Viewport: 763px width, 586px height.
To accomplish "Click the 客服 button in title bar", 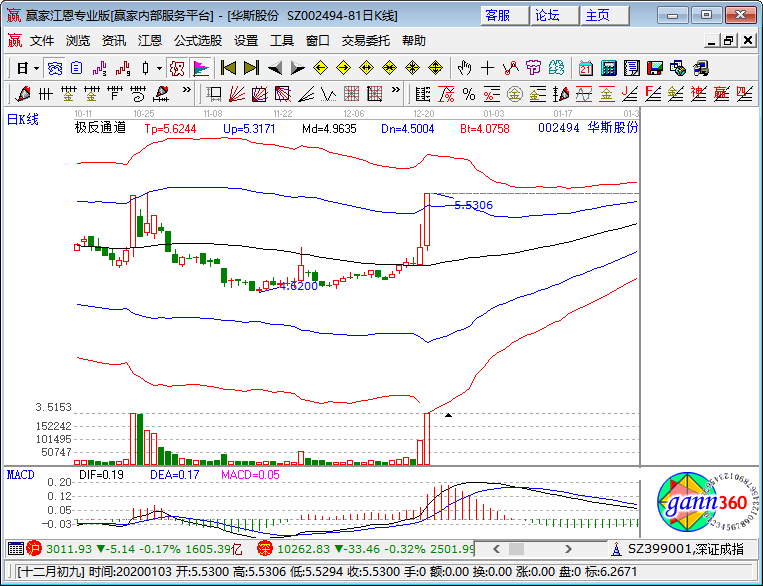I will click(504, 16).
